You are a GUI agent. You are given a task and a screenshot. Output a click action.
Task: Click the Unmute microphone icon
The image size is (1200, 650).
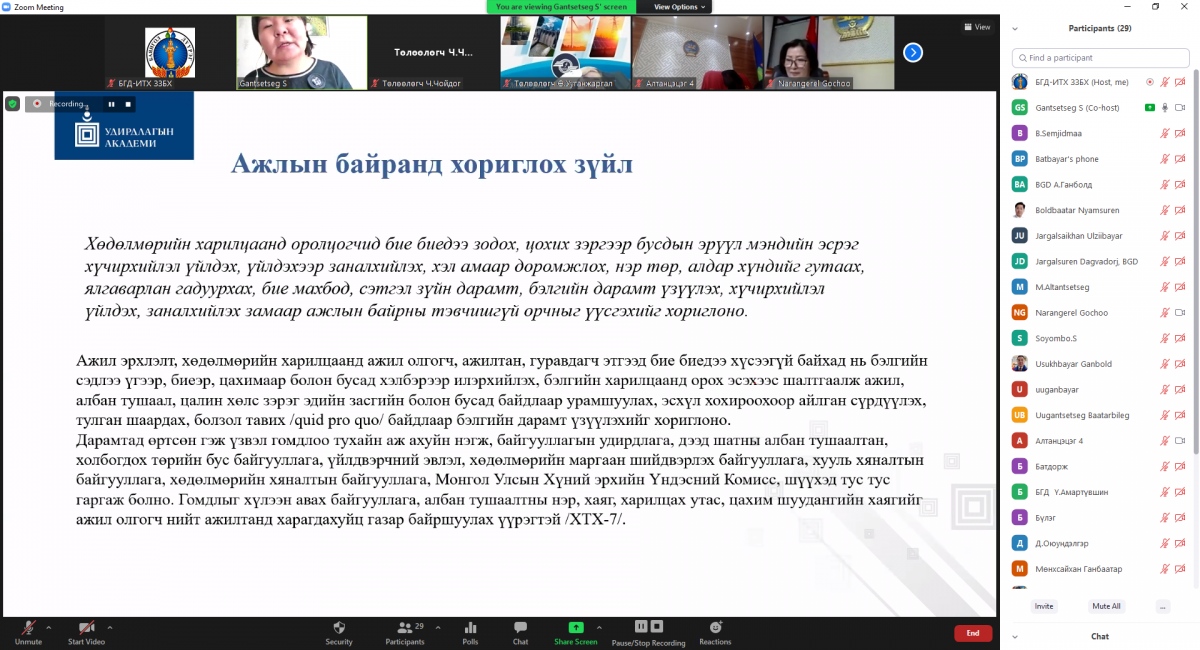(x=28, y=627)
